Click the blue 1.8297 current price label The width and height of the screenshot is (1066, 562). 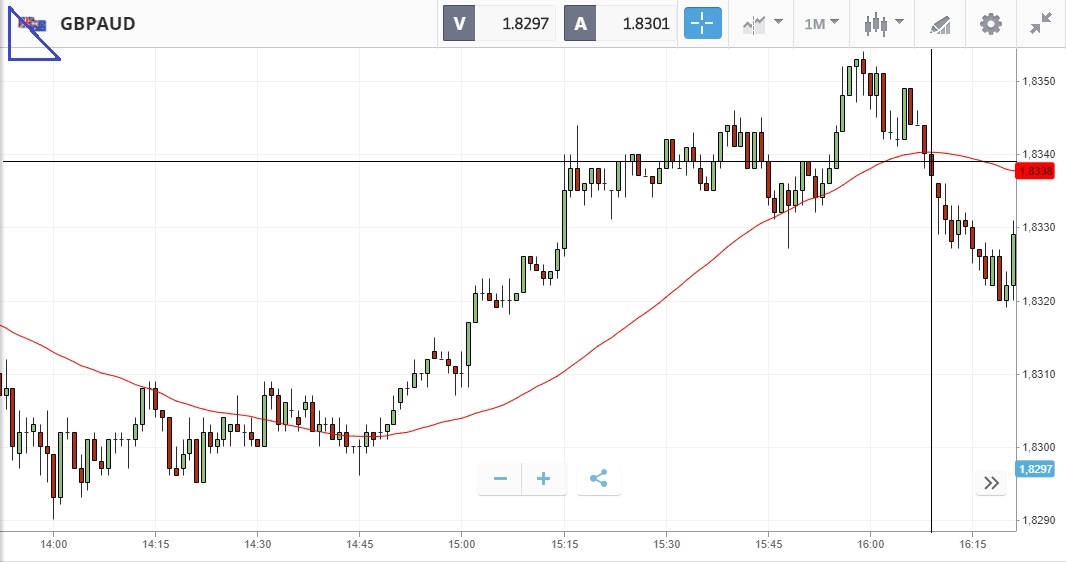[1034, 469]
